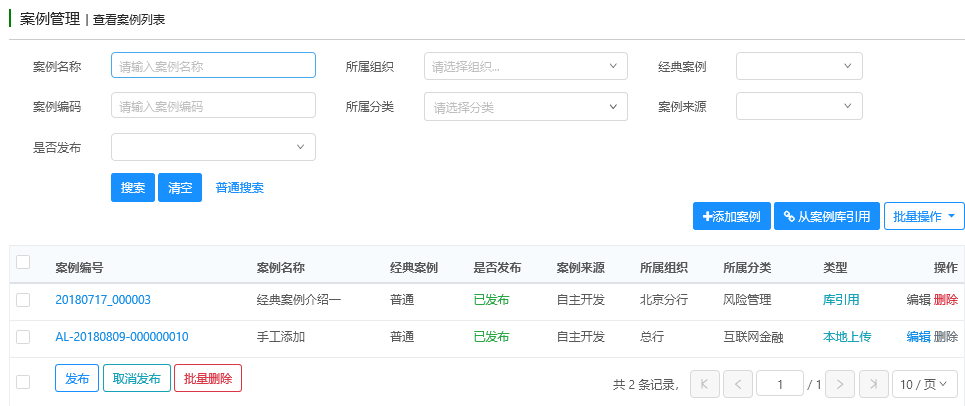The width and height of the screenshot is (965, 406).
Task: Select checkbox for case 20180717_000003
Action: point(23,299)
